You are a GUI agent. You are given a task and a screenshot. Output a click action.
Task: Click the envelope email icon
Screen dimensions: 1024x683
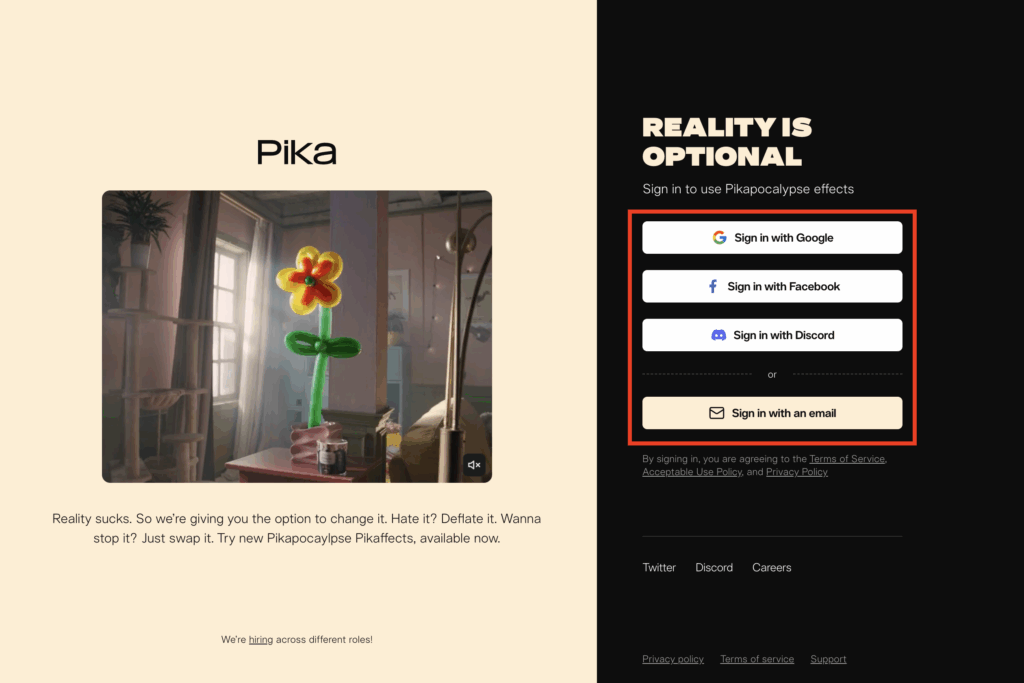point(716,413)
